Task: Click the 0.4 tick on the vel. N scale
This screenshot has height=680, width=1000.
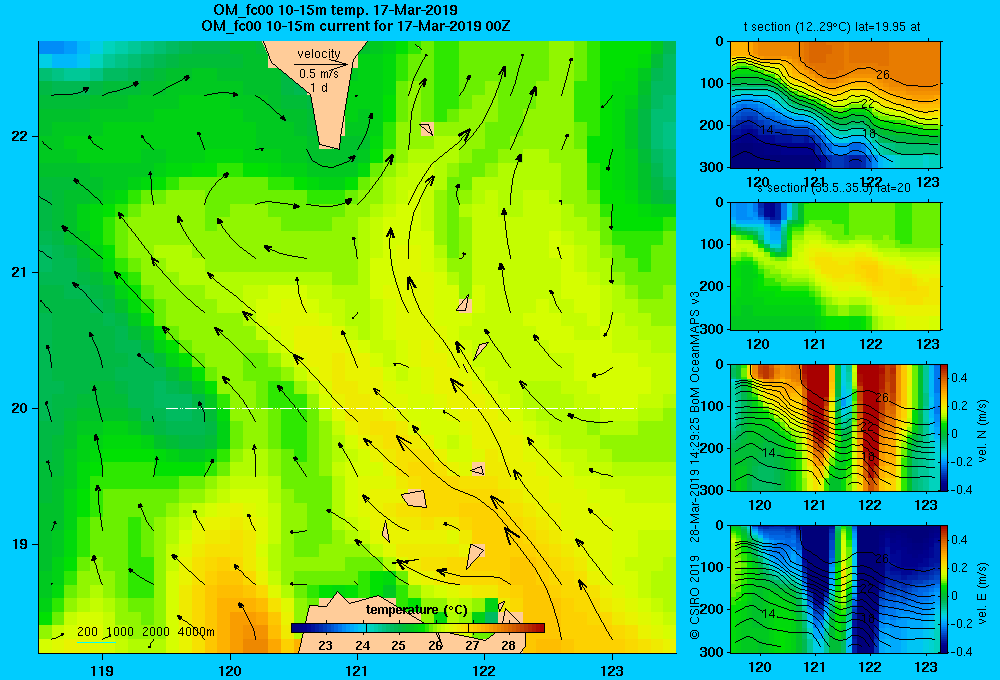Action: [x=959, y=378]
